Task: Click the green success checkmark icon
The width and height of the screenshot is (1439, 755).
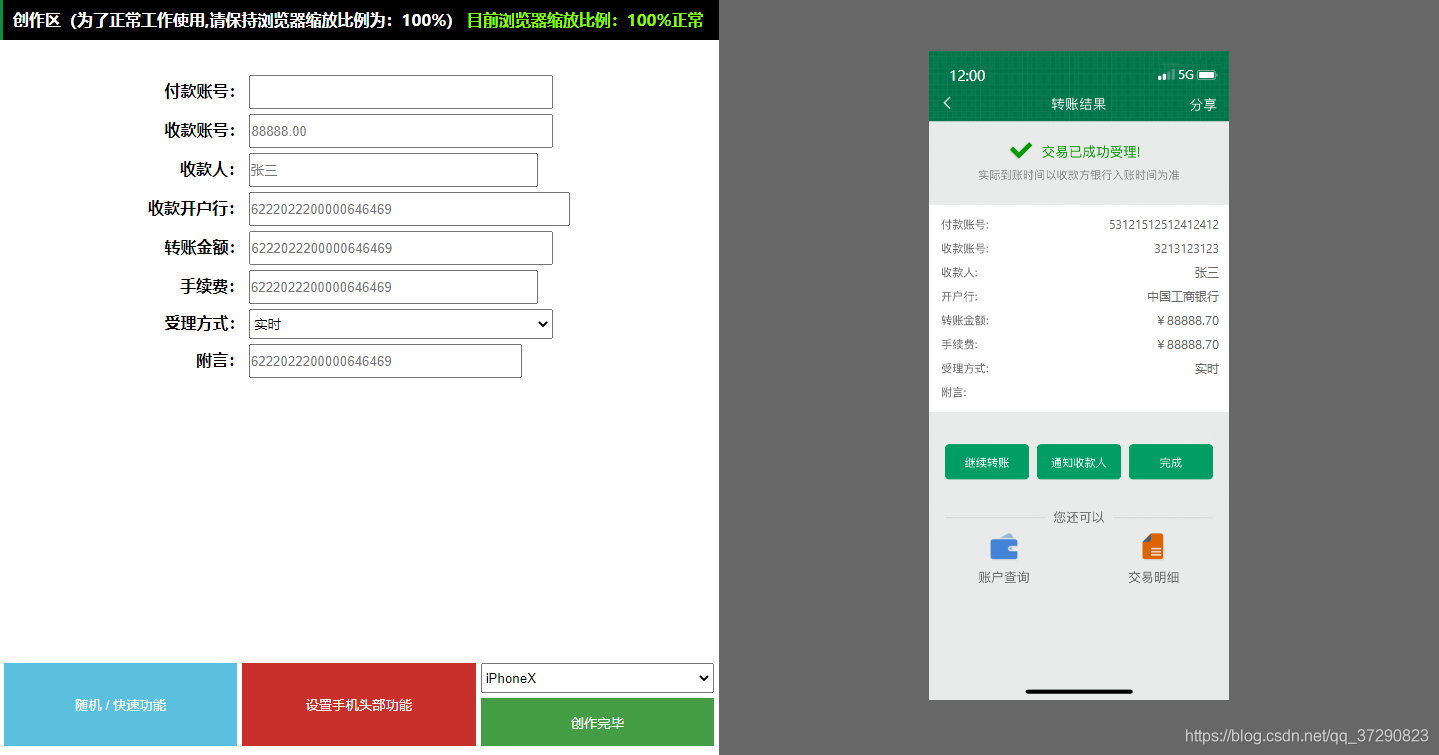Action: click(1021, 151)
